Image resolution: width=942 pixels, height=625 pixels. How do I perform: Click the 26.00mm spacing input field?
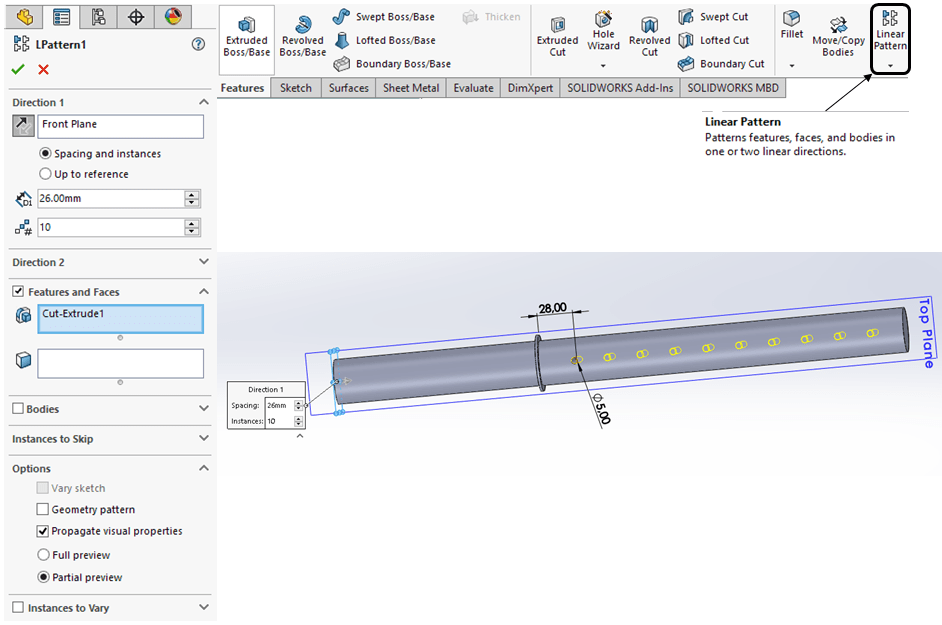(110, 199)
